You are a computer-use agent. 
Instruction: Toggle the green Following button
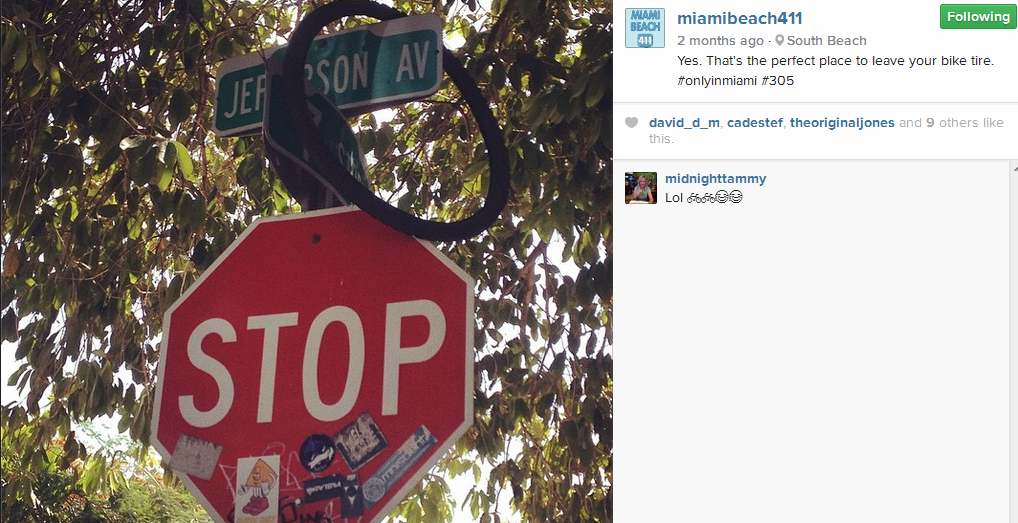coord(978,17)
